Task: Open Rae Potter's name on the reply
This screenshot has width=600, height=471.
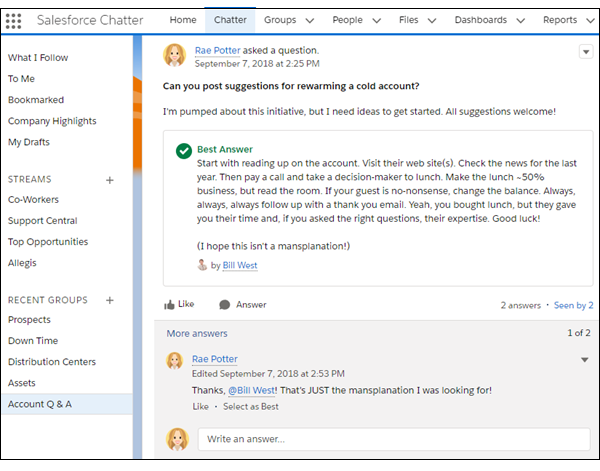Action: pyautogui.click(x=215, y=359)
